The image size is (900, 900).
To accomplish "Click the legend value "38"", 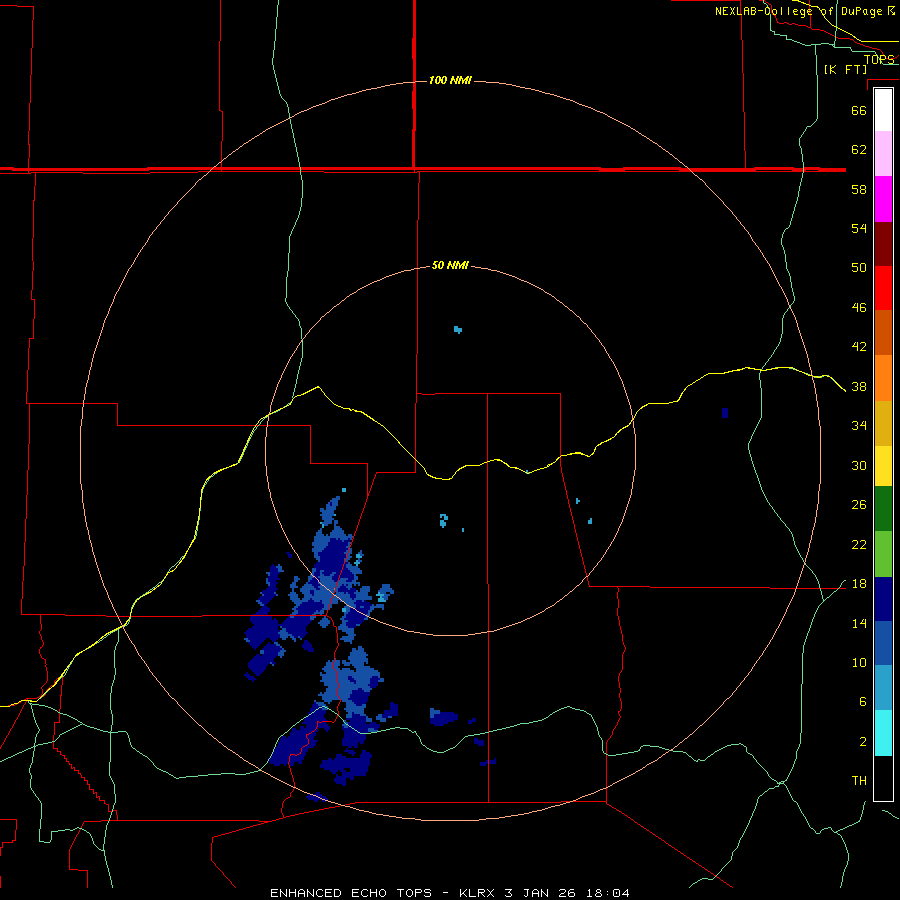I will 859,387.
